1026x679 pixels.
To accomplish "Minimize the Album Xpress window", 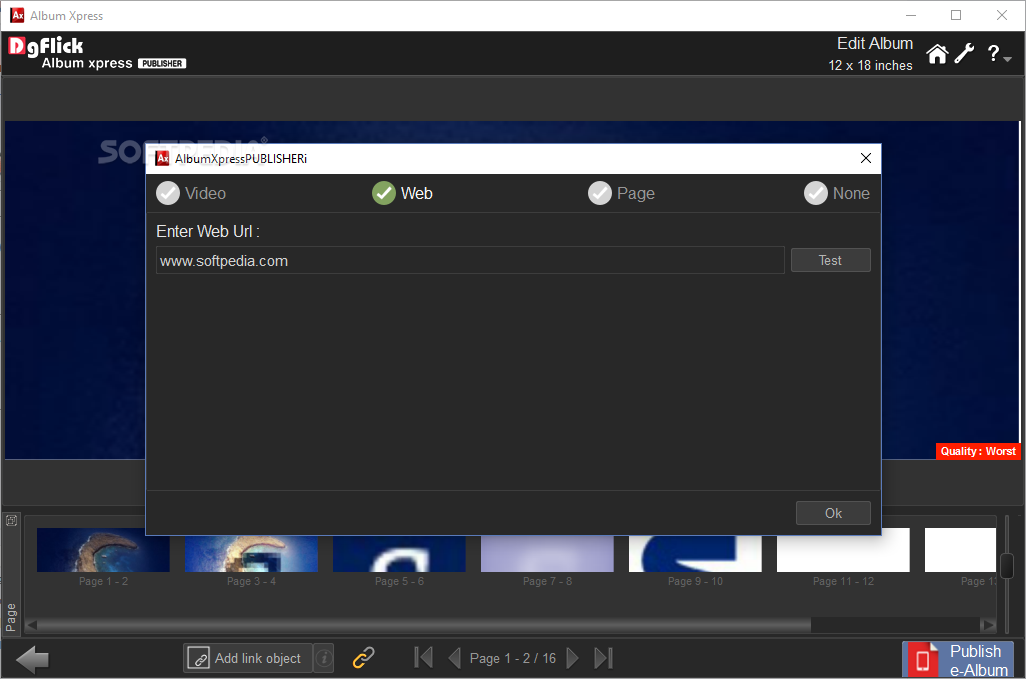I will [x=911, y=15].
